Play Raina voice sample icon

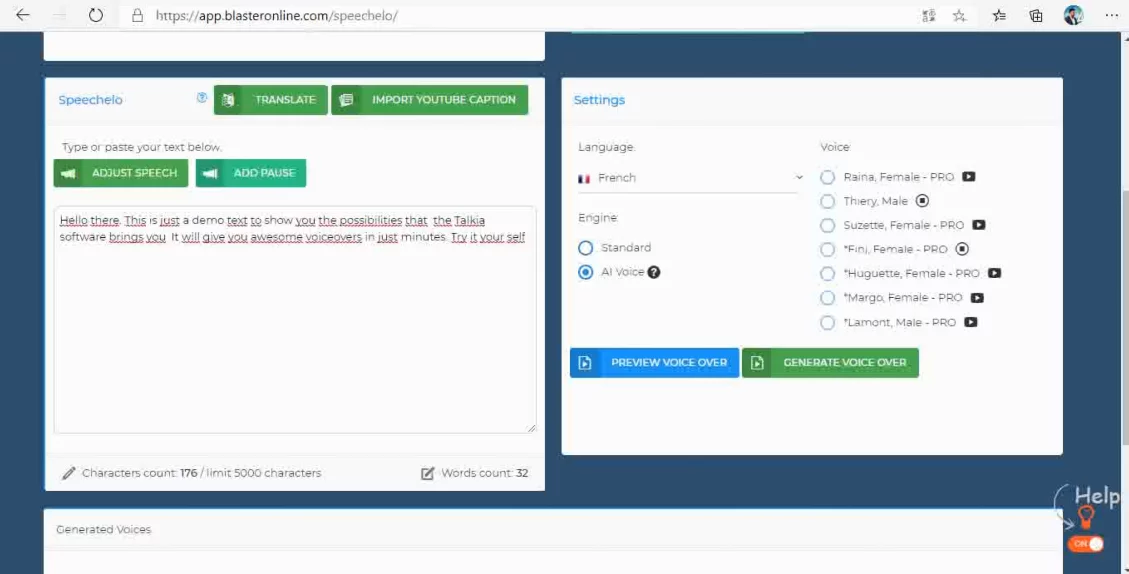pyautogui.click(x=969, y=176)
